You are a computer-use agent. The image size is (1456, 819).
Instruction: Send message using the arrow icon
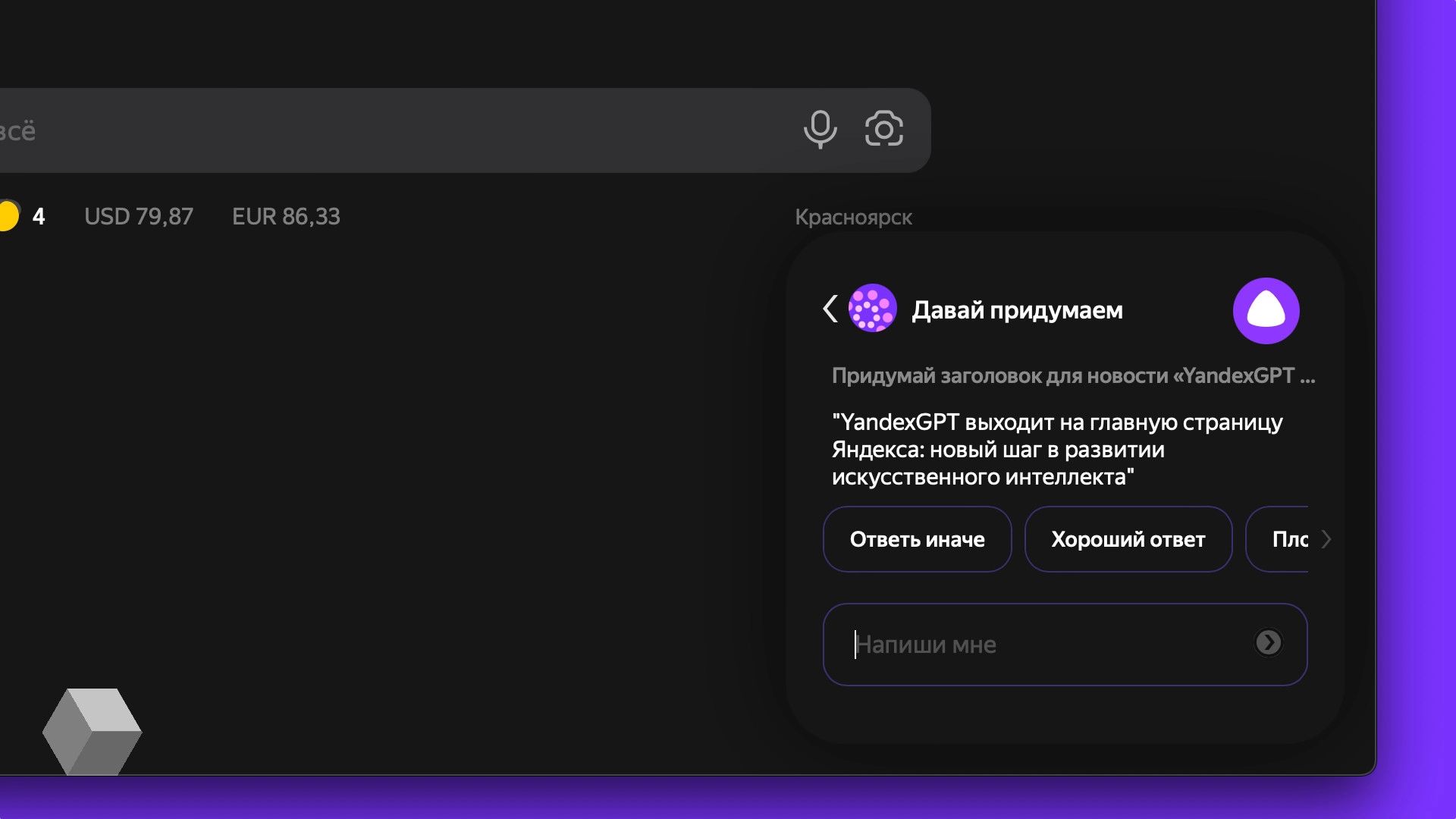pos(1269,644)
